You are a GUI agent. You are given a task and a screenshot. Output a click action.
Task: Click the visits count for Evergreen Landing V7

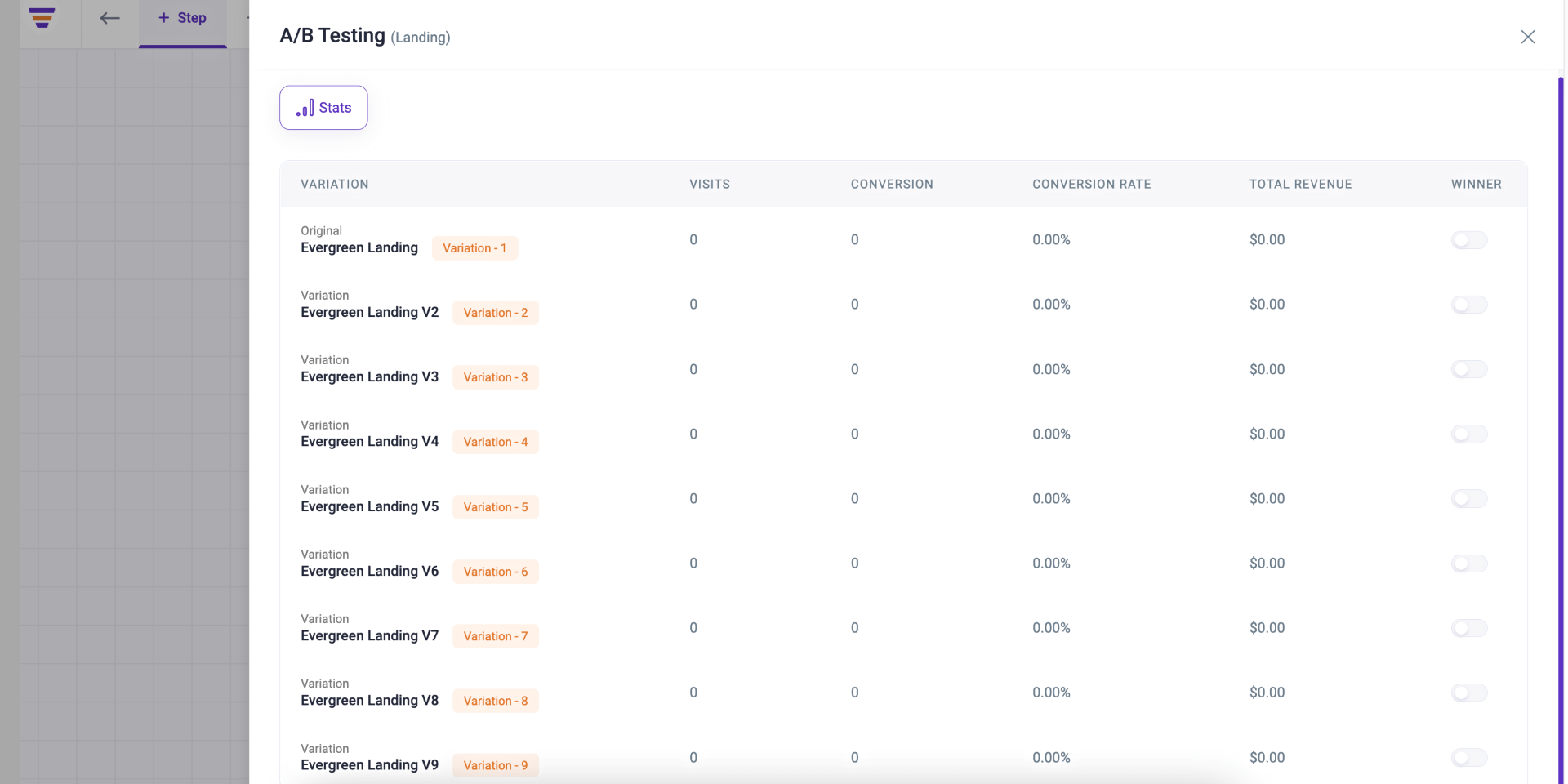pos(693,627)
